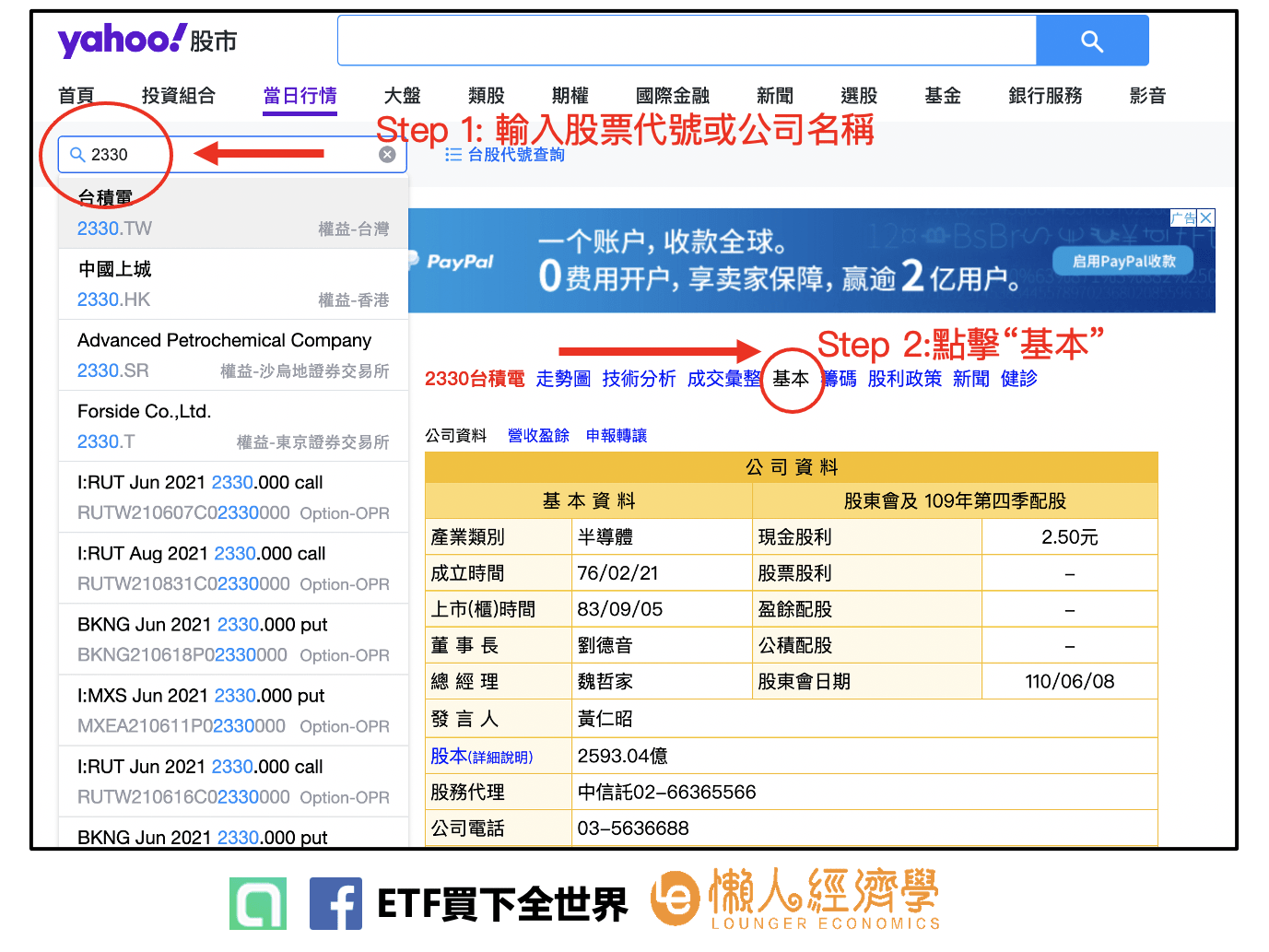Open the 新聞 item in the top navigation bar
The width and height of the screenshot is (1269, 952).
[775, 96]
